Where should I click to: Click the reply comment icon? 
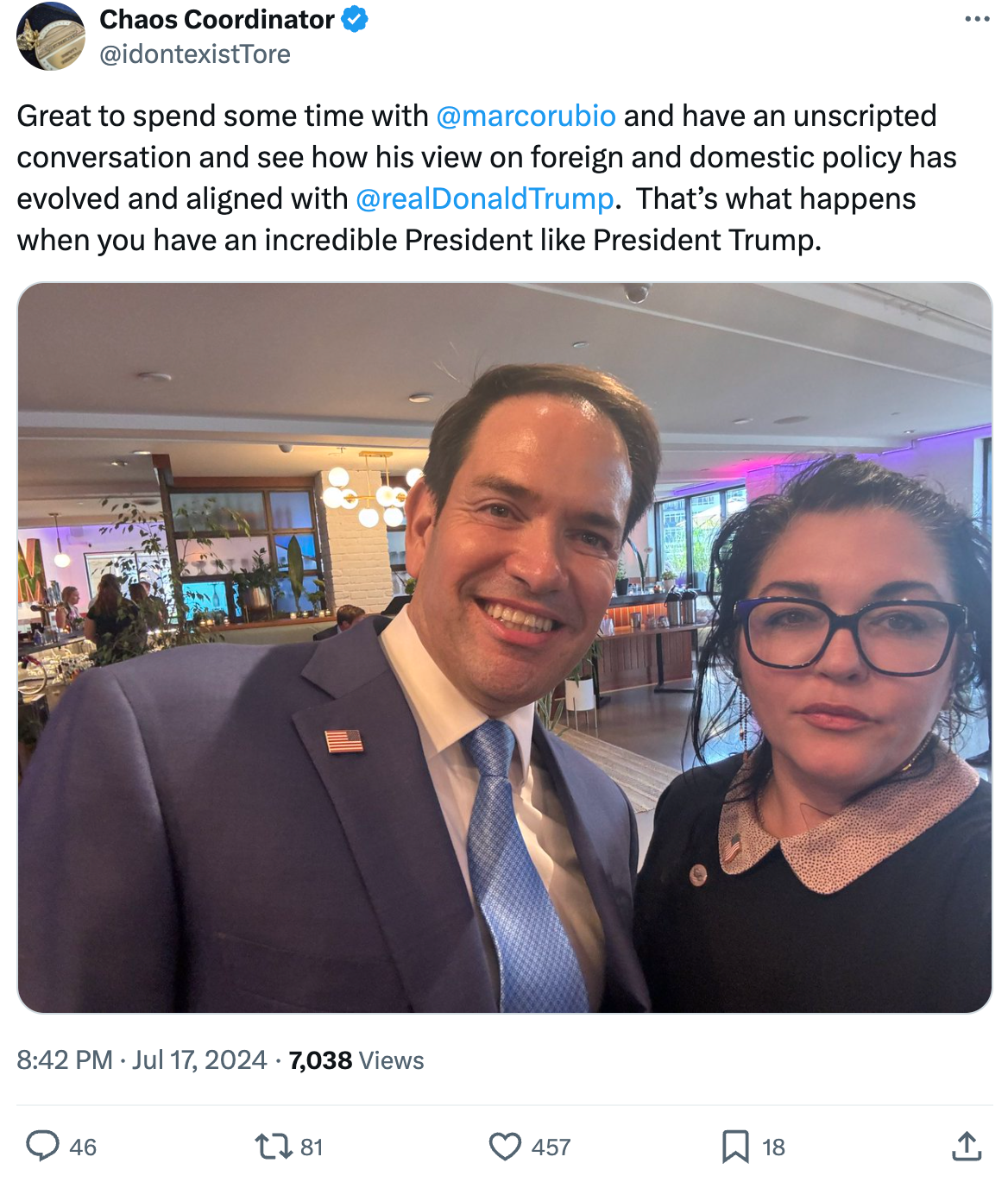click(42, 1146)
